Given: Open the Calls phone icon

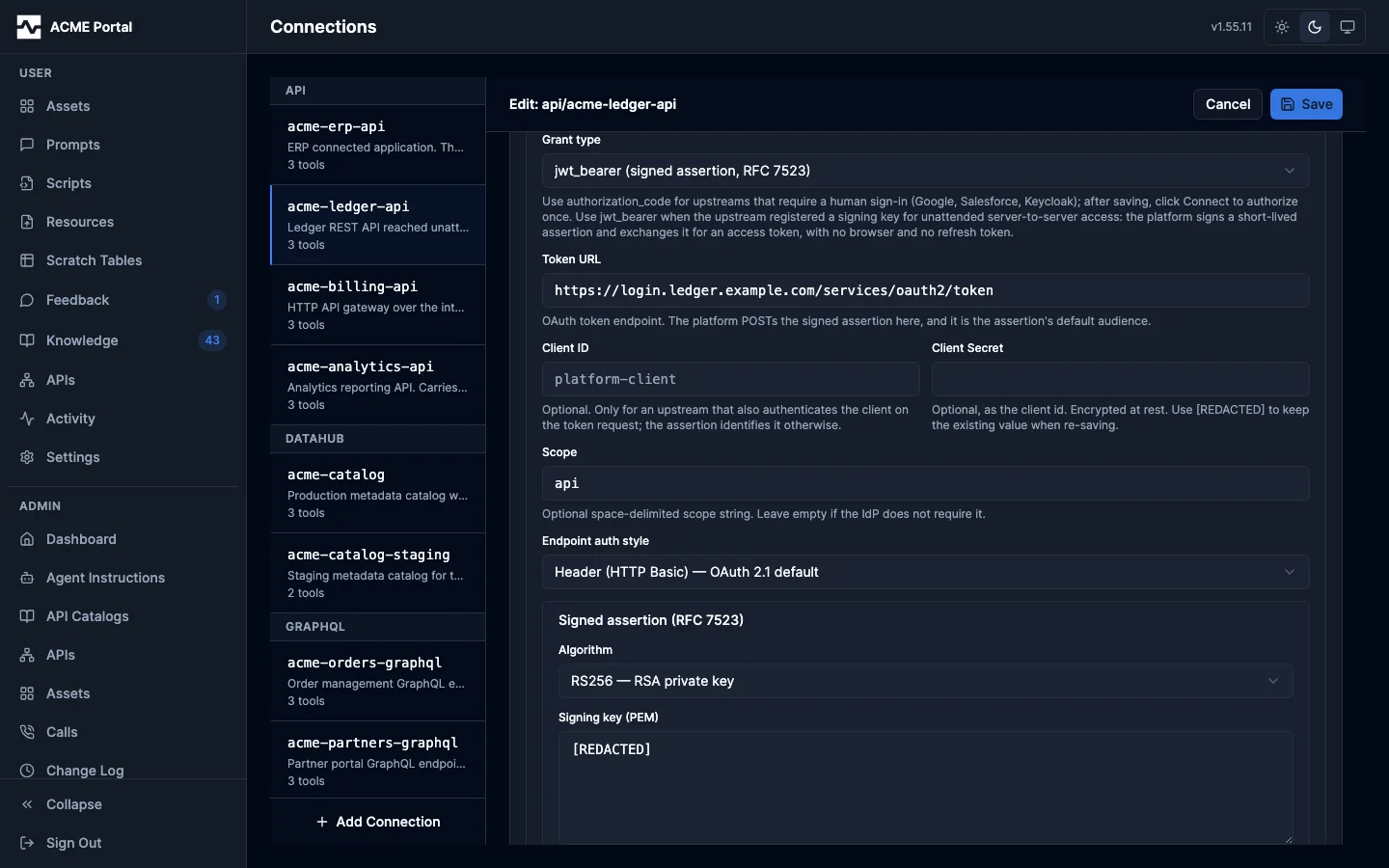Looking at the screenshot, I should pyautogui.click(x=27, y=732).
